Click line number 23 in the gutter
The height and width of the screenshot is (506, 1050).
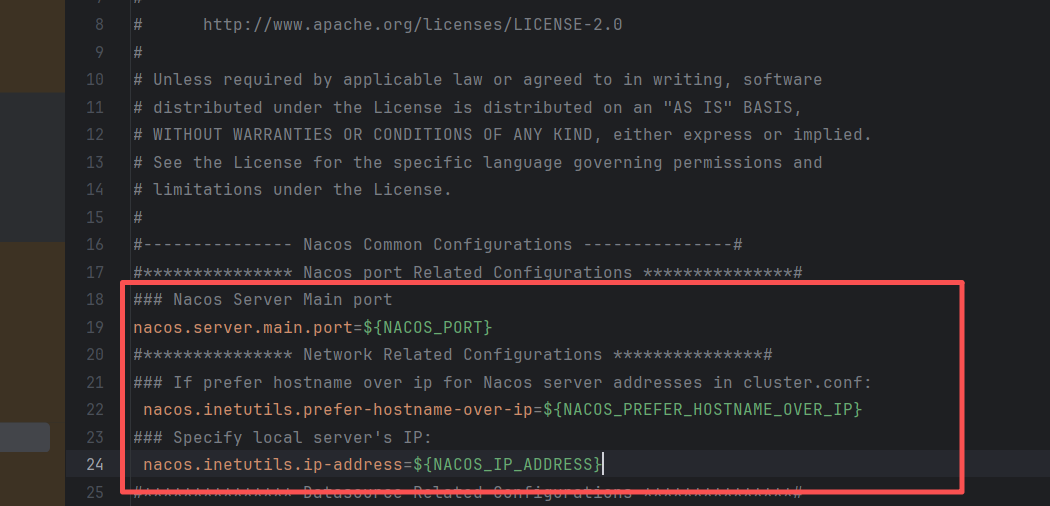(95, 436)
